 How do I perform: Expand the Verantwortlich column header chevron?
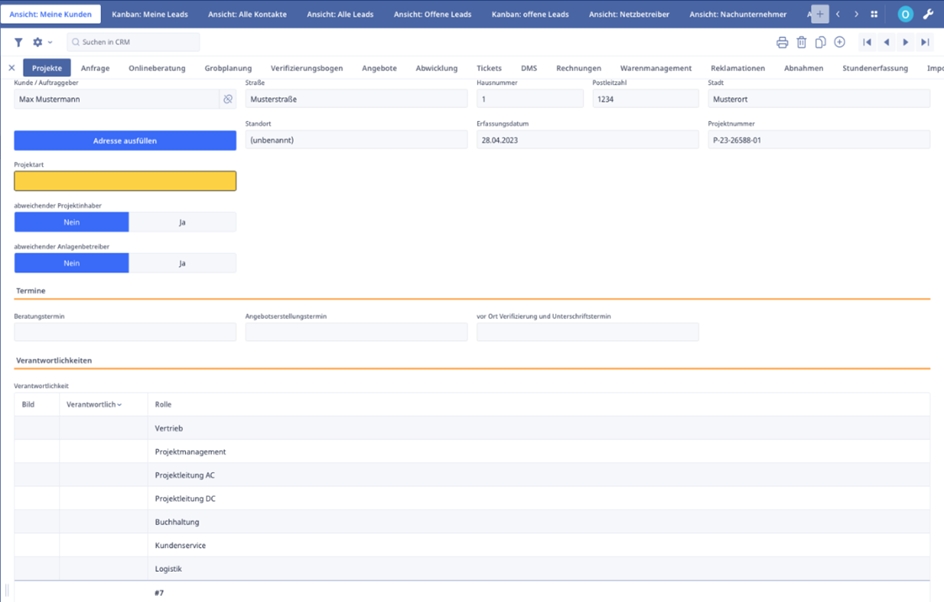[x=119, y=405]
